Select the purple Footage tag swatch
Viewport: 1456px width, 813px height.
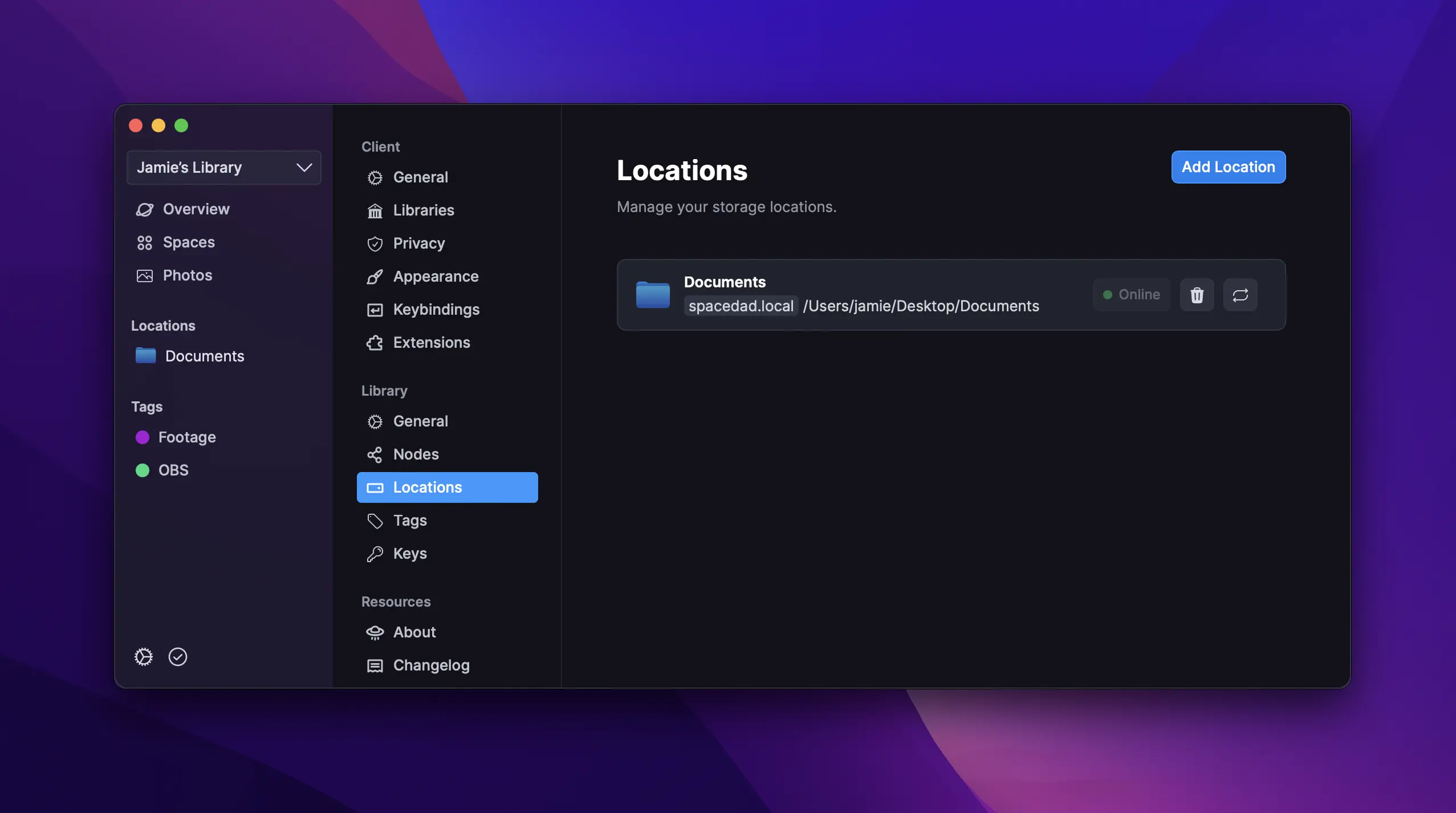click(x=142, y=437)
